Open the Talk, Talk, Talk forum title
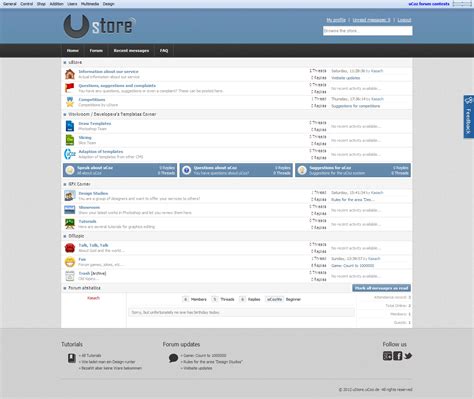 [93, 245]
